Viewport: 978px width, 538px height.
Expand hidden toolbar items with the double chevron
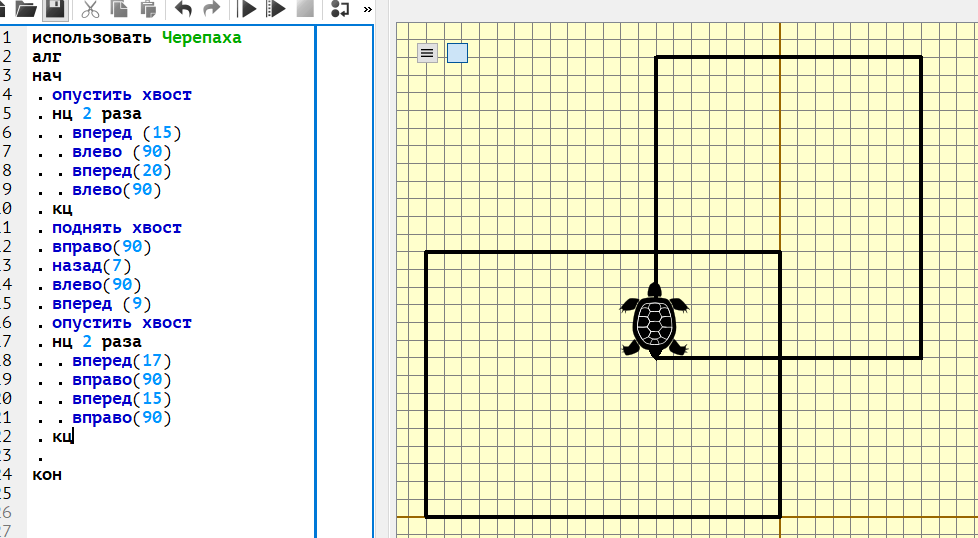click(367, 9)
